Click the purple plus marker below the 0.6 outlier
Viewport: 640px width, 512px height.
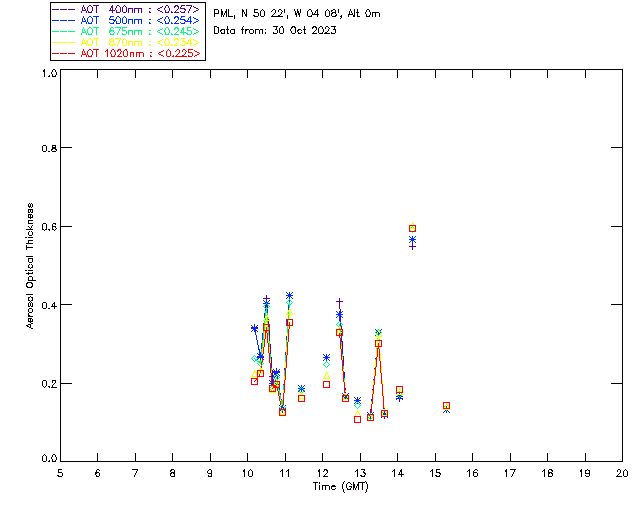tap(413, 247)
